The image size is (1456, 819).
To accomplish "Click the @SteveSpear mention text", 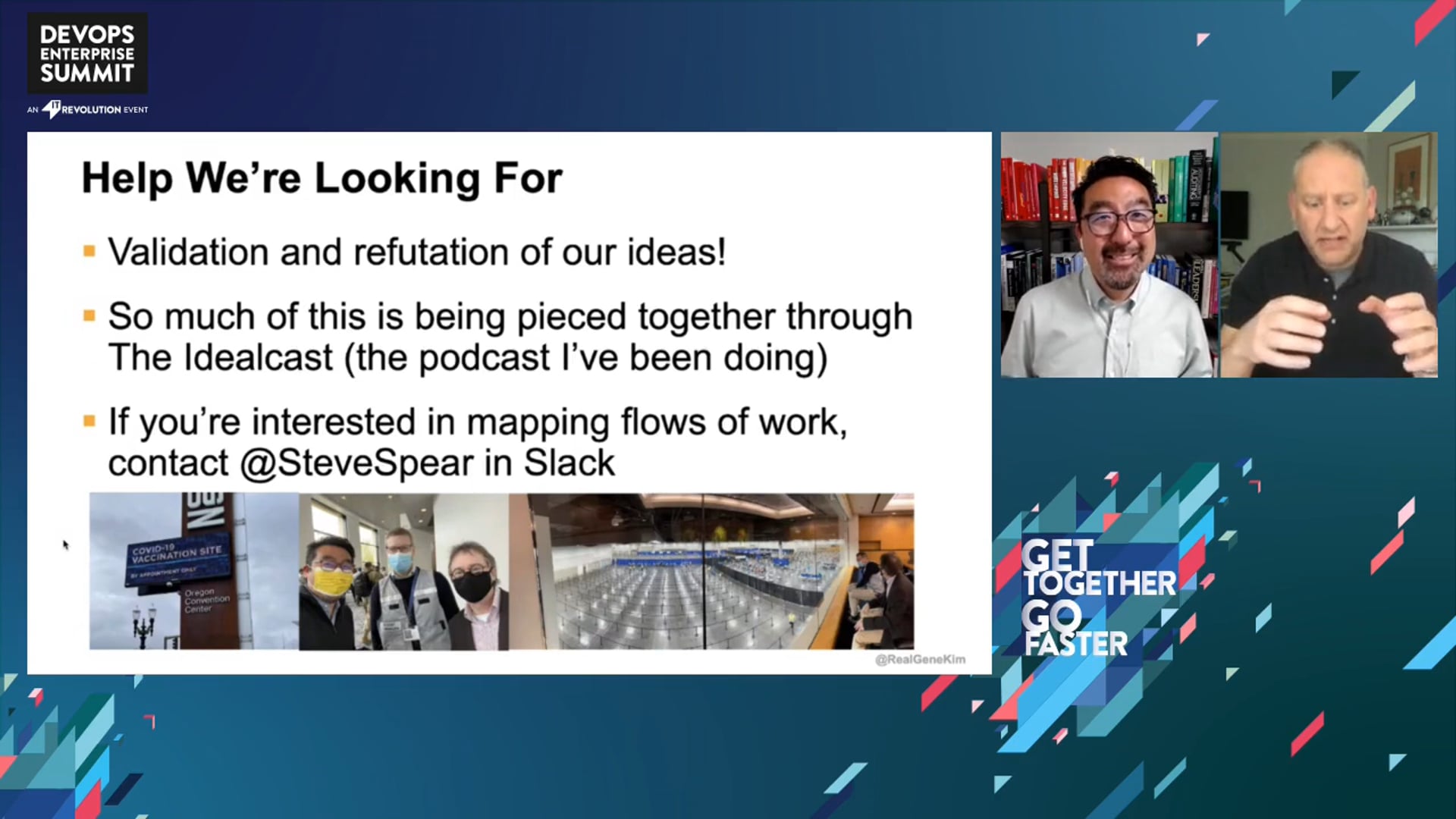I will pos(356,463).
